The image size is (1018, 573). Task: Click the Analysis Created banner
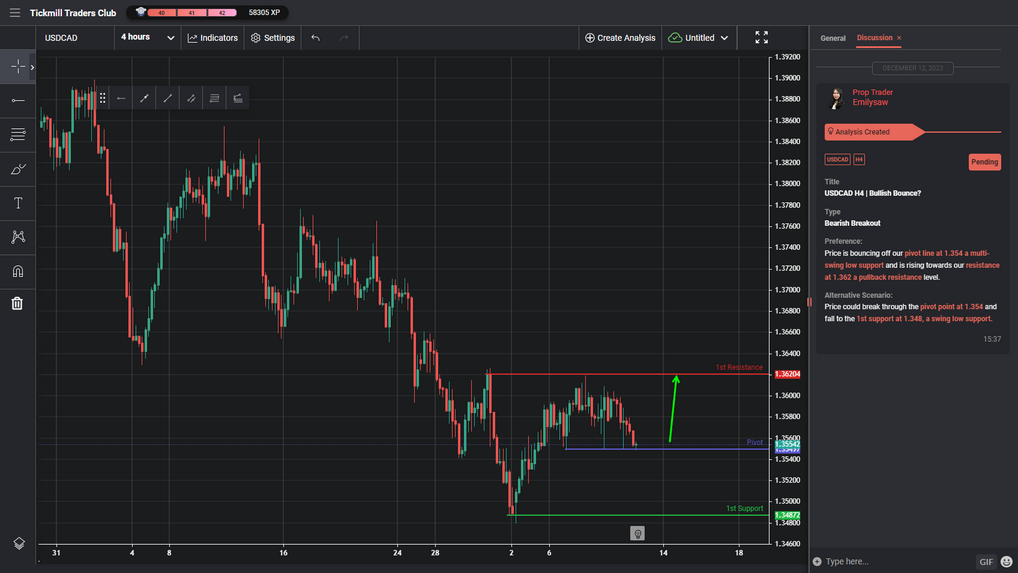pos(873,132)
